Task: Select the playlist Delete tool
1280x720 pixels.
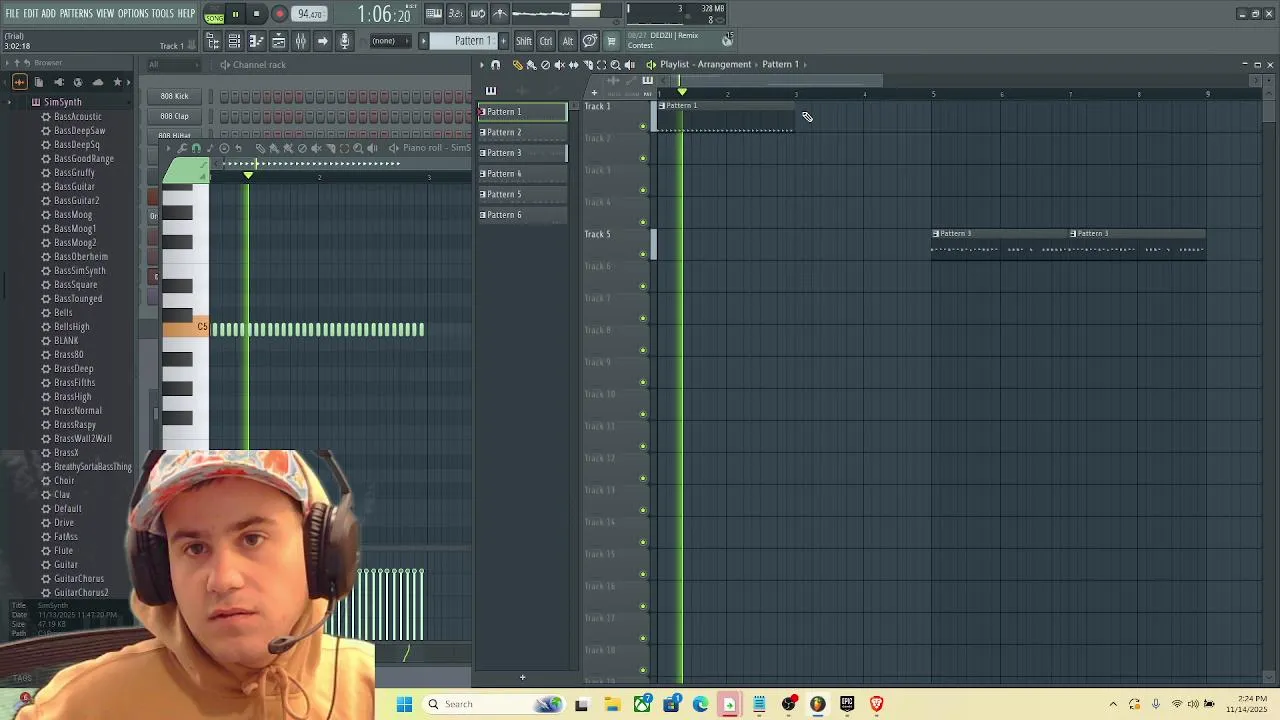Action: pos(545,65)
